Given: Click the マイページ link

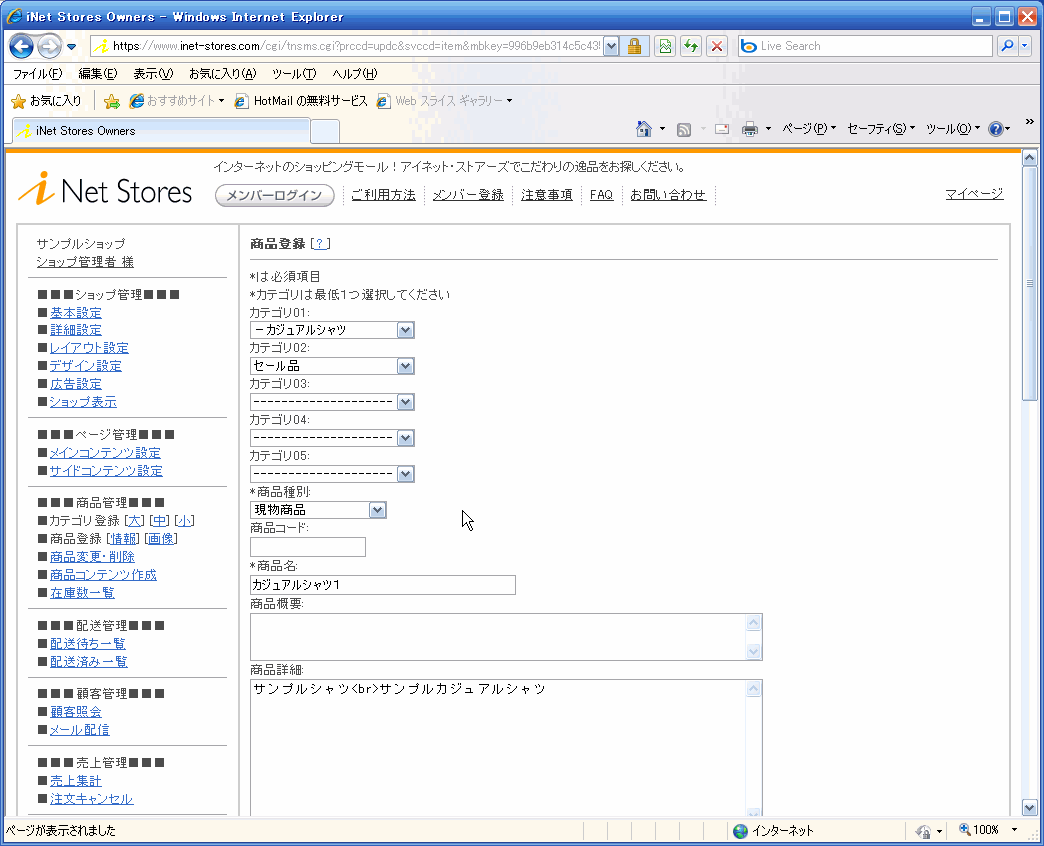Looking at the screenshot, I should 974,194.
